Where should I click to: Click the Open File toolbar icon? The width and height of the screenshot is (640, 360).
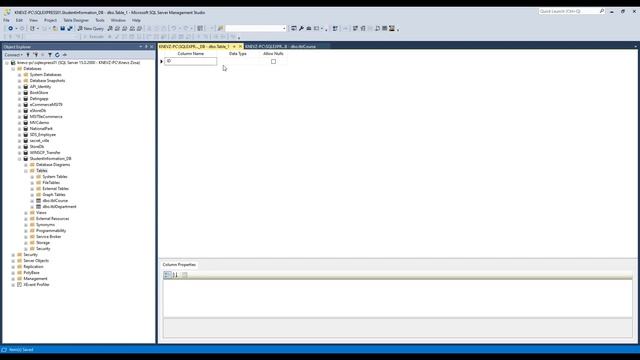(55, 29)
